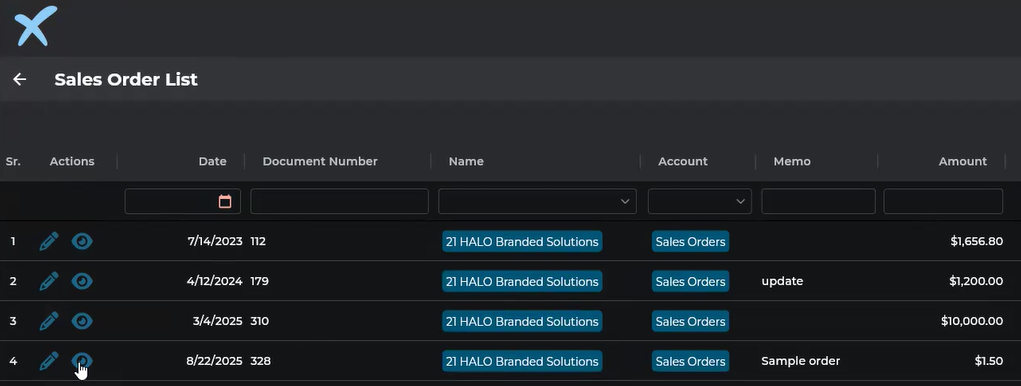Edit sales order 179 with pencil icon
Viewport: 1021px width, 386px height.
[x=49, y=281]
